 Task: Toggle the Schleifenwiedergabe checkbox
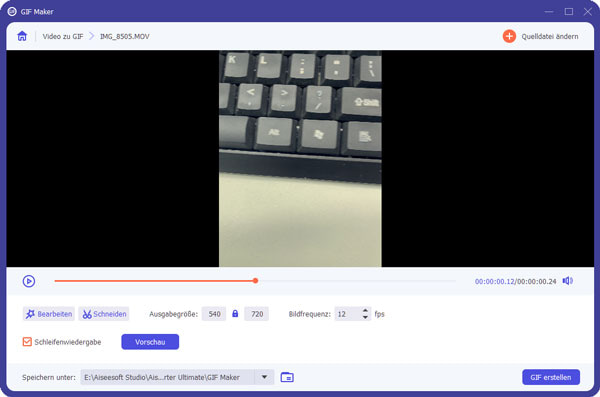click(27, 341)
